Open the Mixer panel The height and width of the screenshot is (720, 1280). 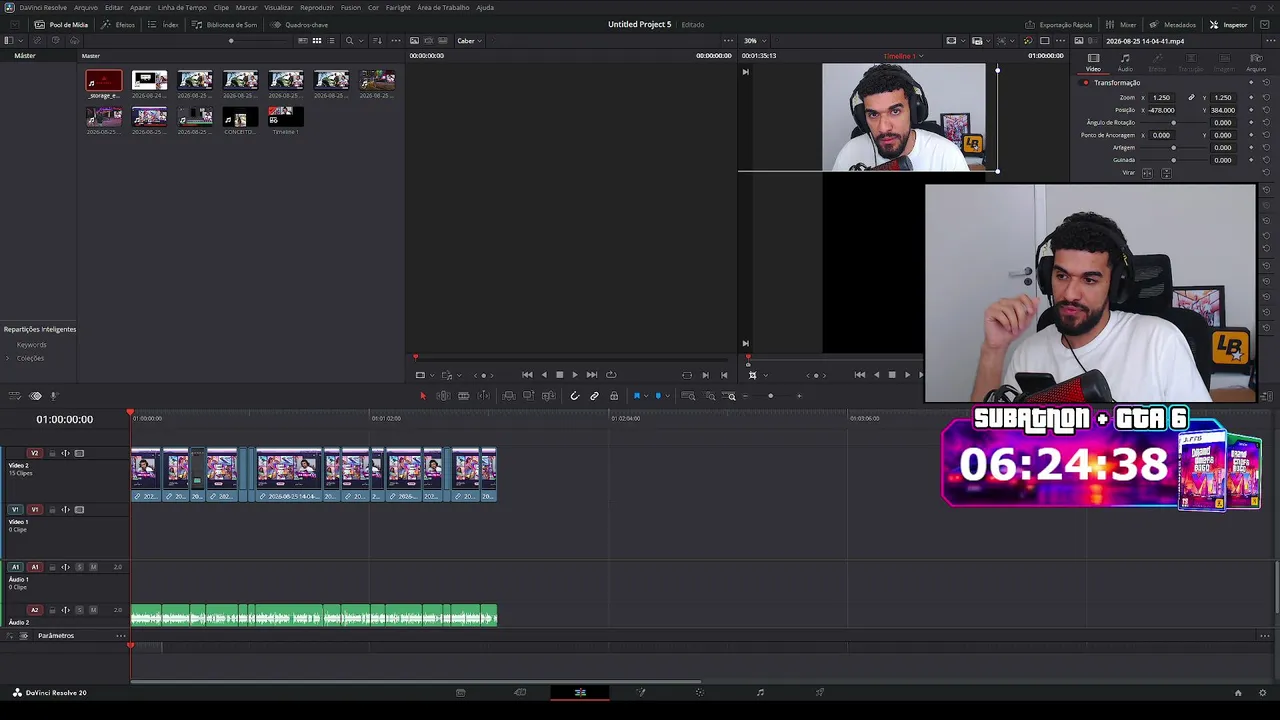[x=1121, y=25]
